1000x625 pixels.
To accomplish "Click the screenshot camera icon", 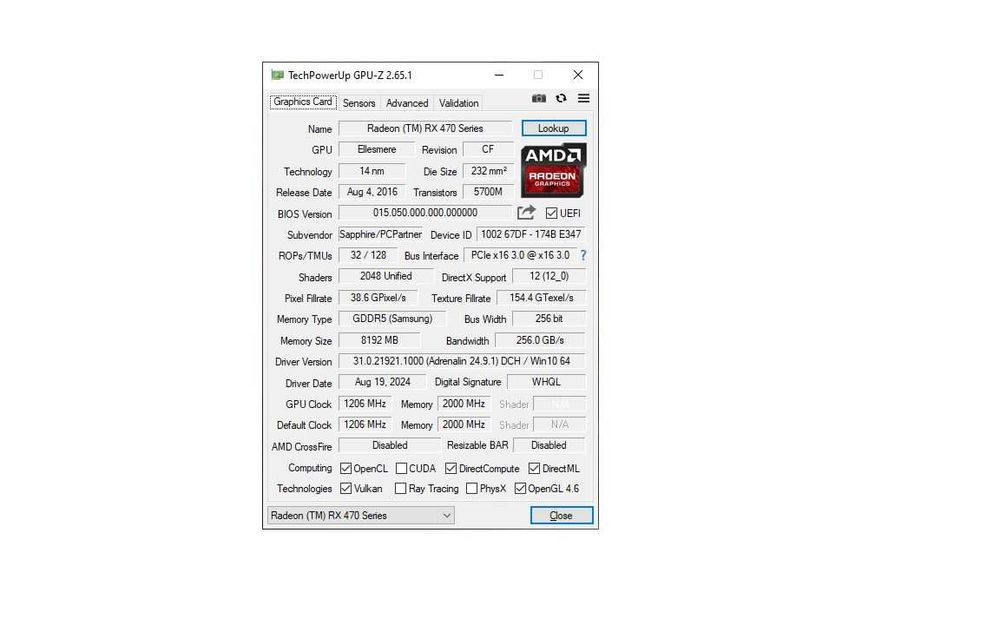I will [539, 98].
